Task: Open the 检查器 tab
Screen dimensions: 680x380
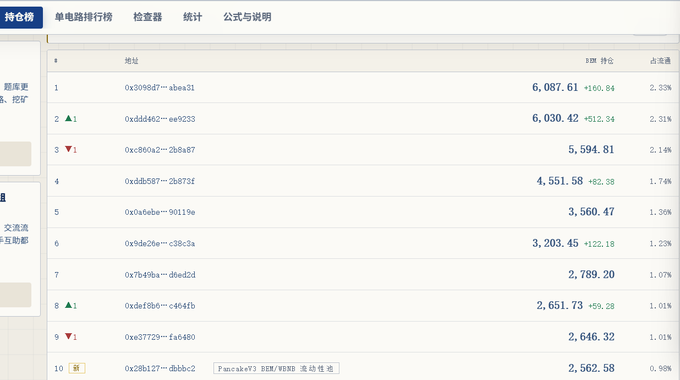Action: [147, 17]
